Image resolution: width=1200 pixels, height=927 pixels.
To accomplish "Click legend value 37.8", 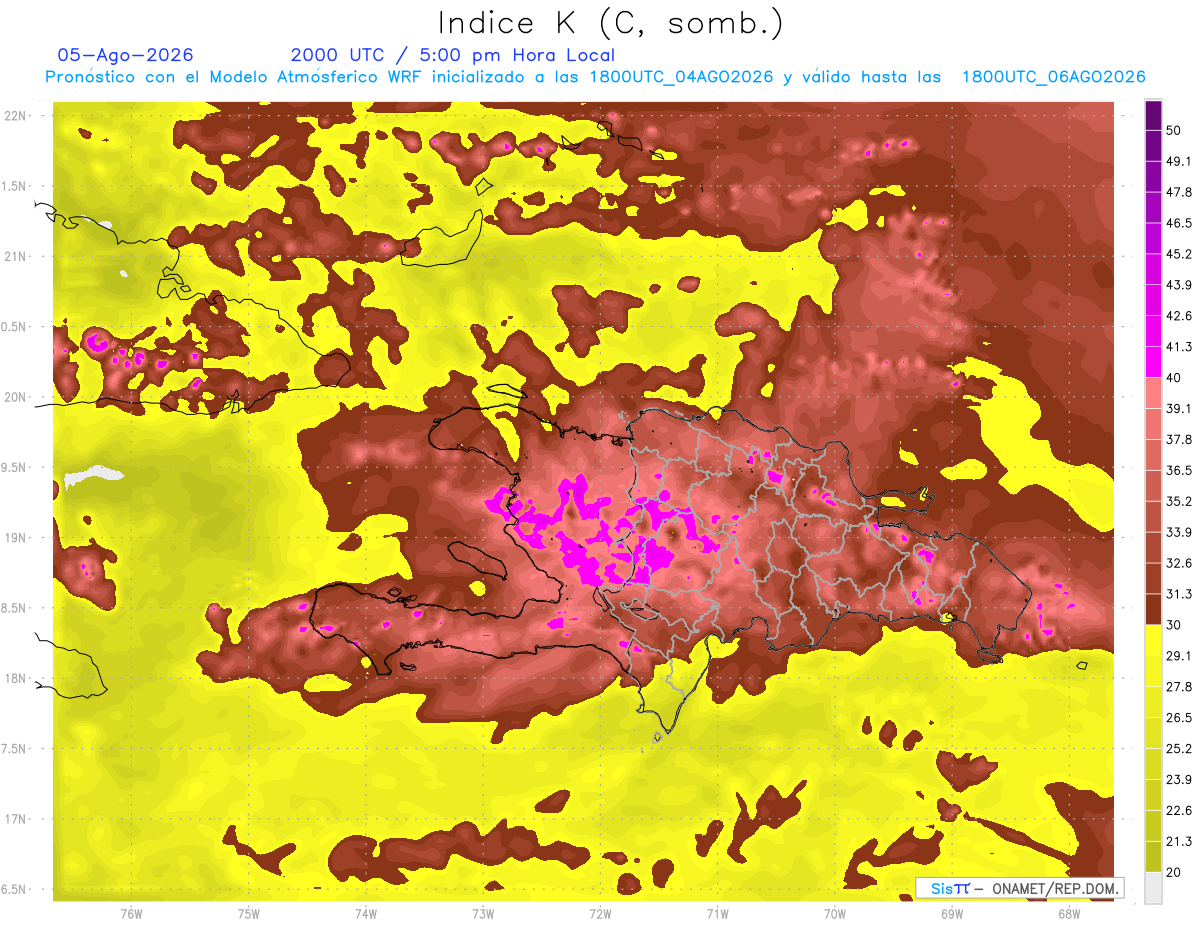I will click(1179, 439).
